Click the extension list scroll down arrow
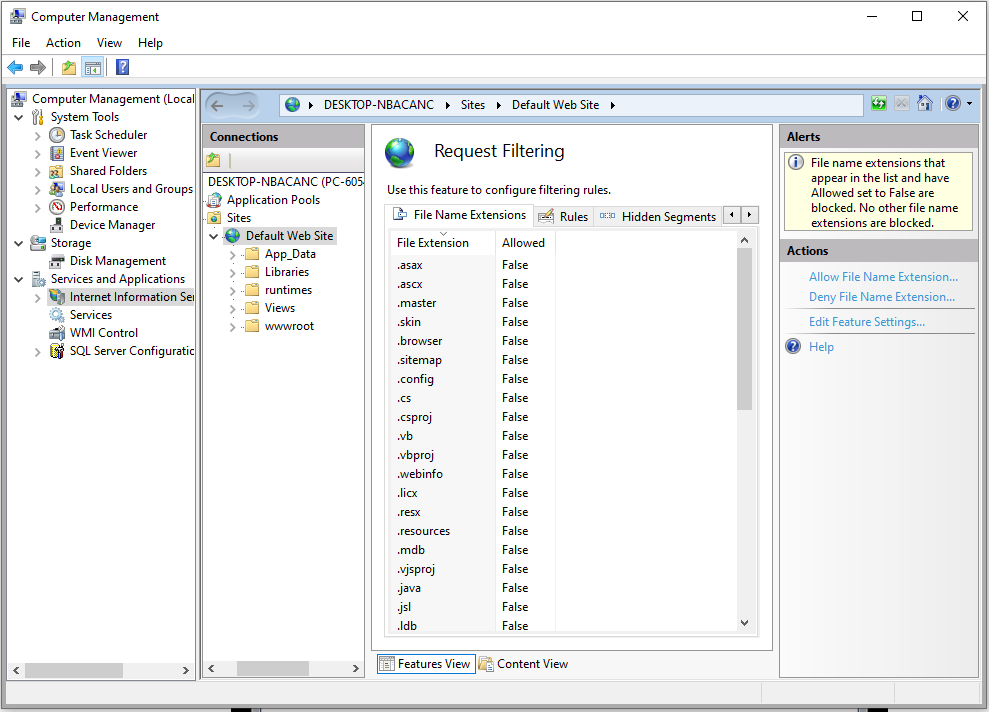Image resolution: width=989 pixels, height=712 pixels. tap(744, 623)
